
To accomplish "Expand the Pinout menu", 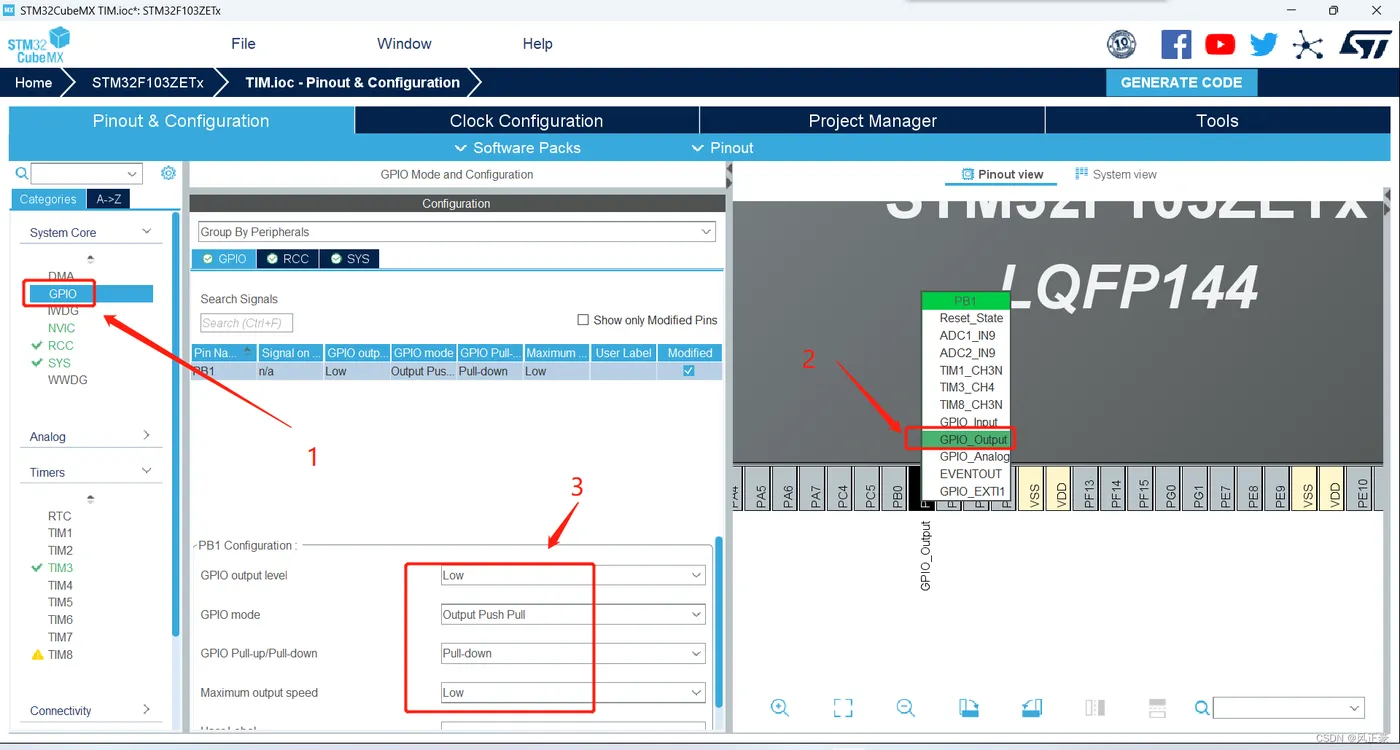I will [723, 148].
